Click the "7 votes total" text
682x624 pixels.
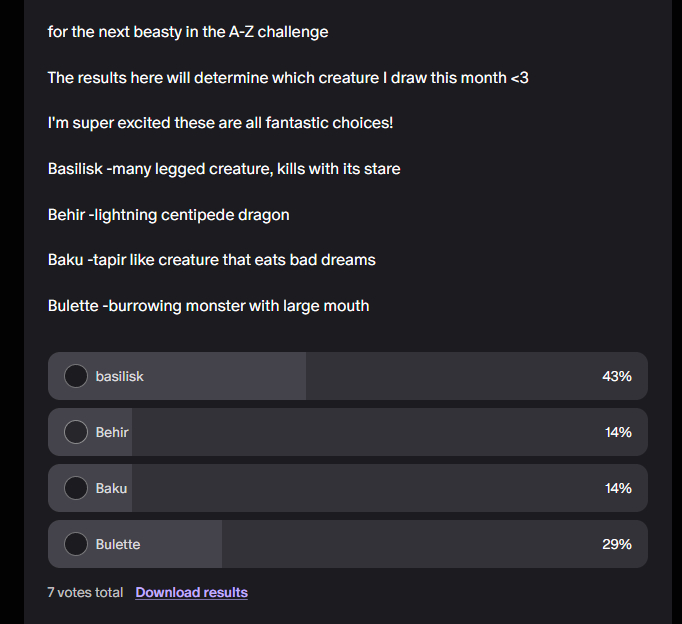coord(85,592)
